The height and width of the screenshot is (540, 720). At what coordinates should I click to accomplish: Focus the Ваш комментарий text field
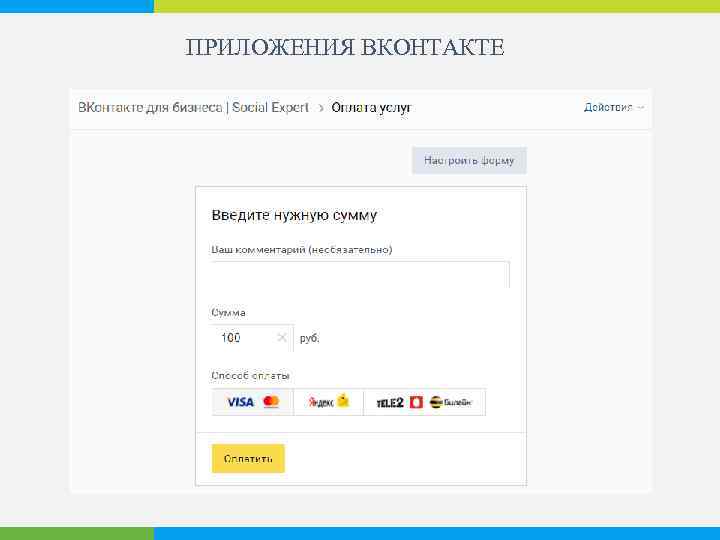[x=360, y=275]
